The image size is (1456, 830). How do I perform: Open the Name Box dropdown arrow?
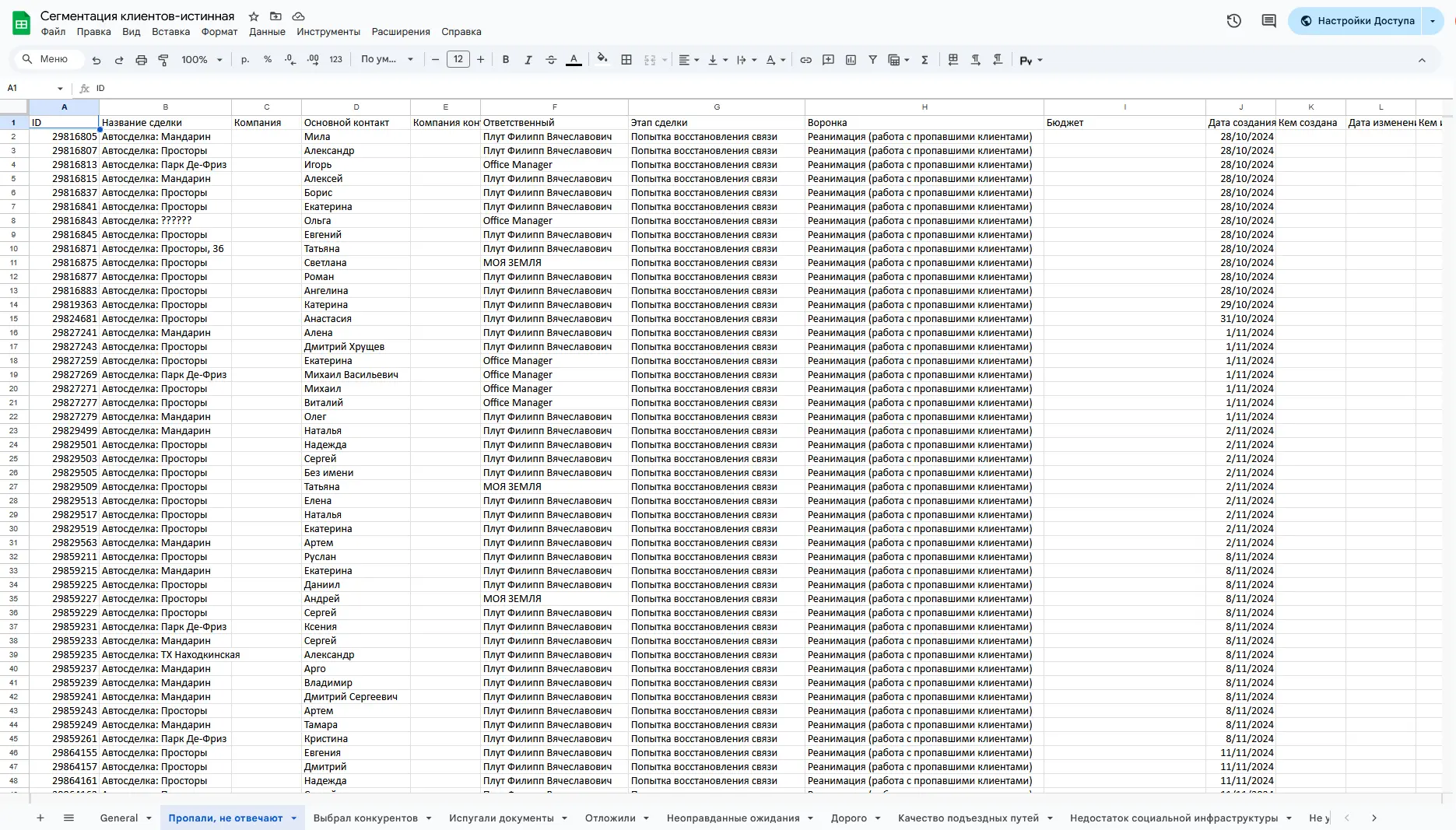(x=60, y=89)
